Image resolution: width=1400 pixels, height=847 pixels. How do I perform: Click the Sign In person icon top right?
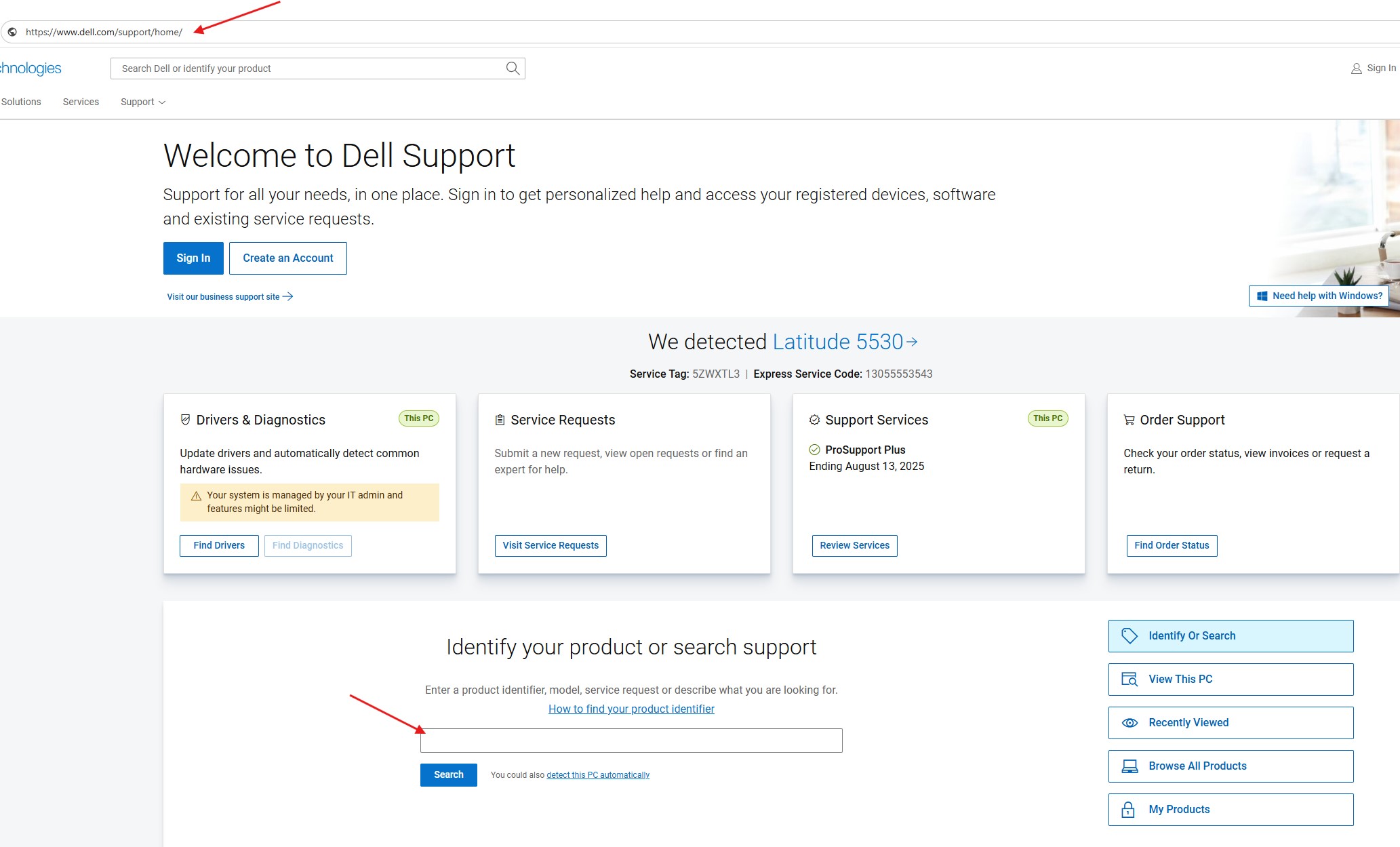click(x=1356, y=68)
